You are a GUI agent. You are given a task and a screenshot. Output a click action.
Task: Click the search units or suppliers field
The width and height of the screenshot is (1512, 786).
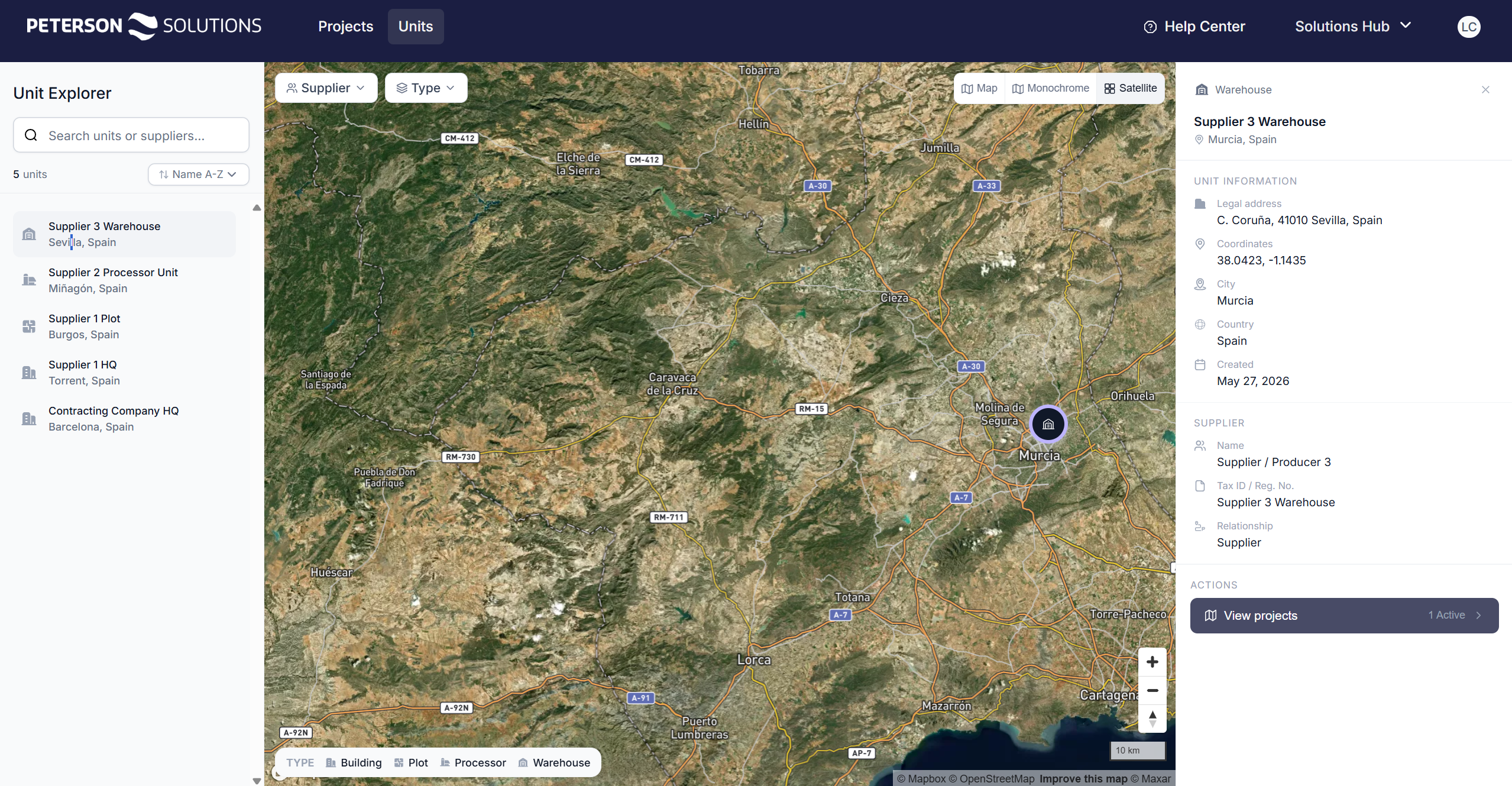131,135
